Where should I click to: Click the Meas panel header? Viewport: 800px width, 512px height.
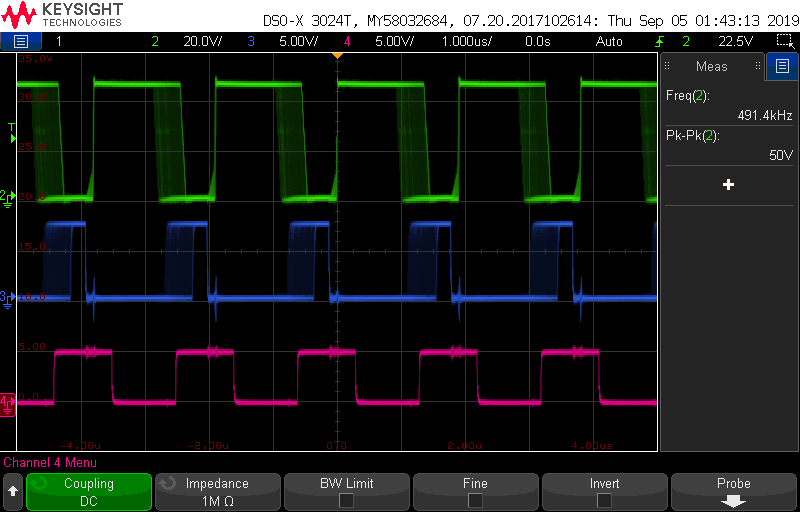click(712, 66)
